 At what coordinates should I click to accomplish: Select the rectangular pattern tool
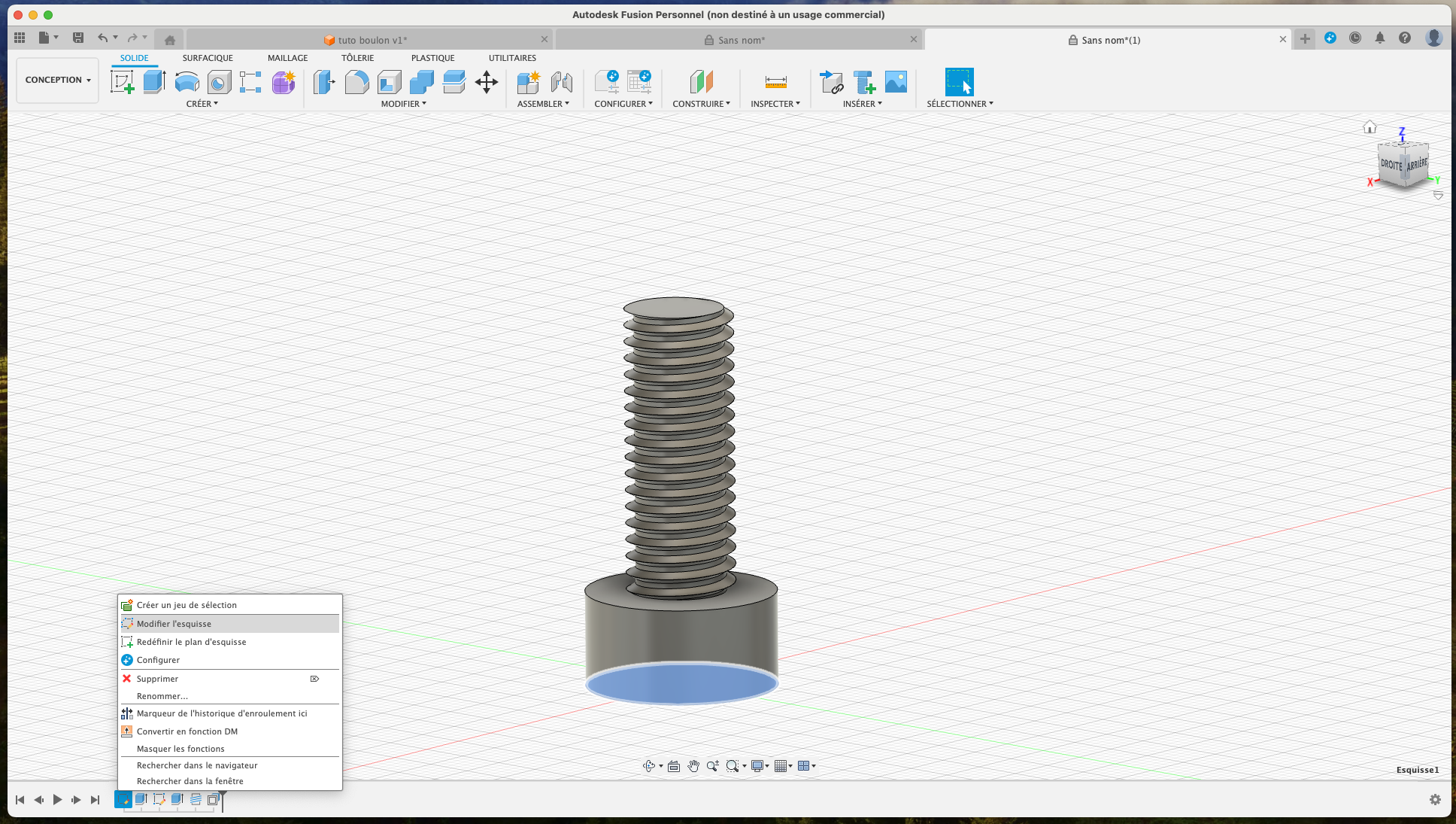point(250,81)
